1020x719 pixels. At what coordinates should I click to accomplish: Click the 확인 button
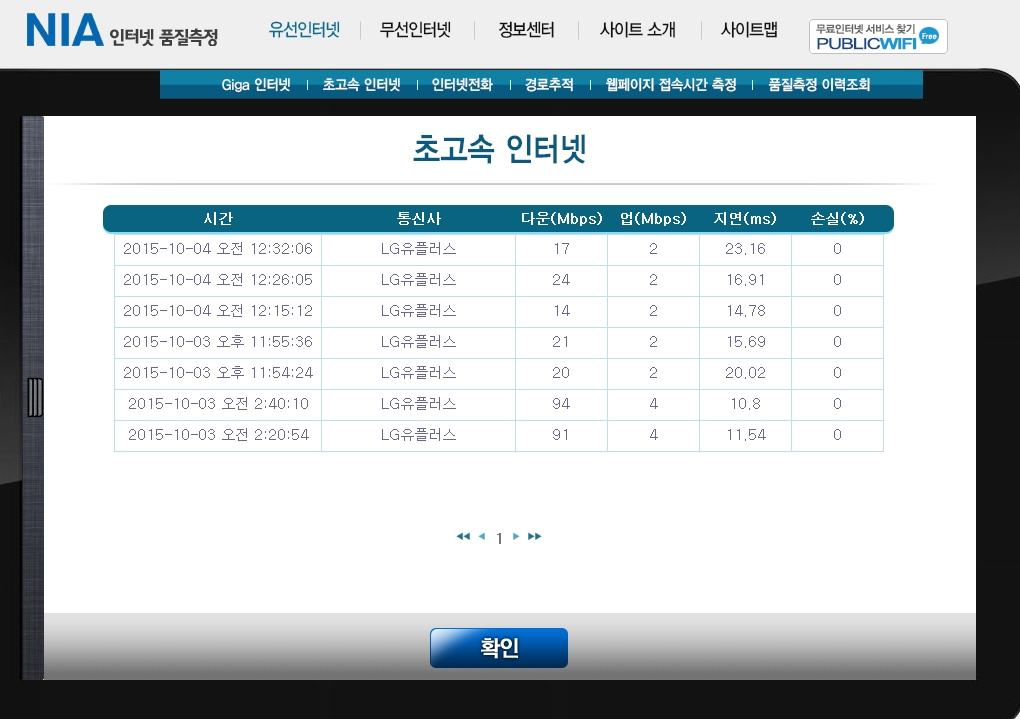(x=499, y=647)
